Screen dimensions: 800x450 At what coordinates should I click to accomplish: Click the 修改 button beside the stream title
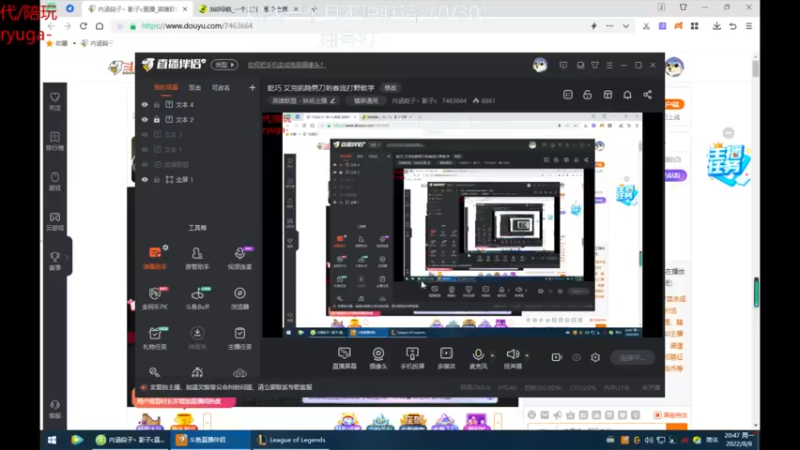pos(390,88)
